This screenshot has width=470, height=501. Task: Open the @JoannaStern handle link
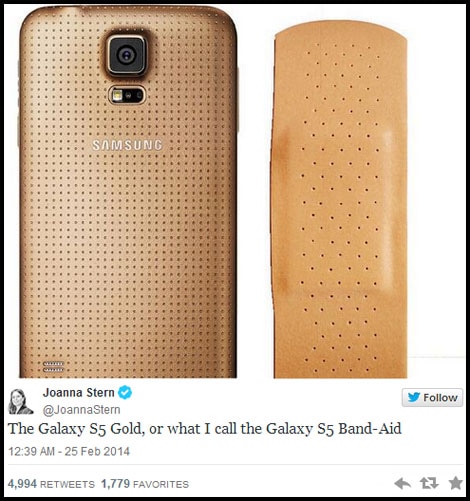(x=81, y=409)
